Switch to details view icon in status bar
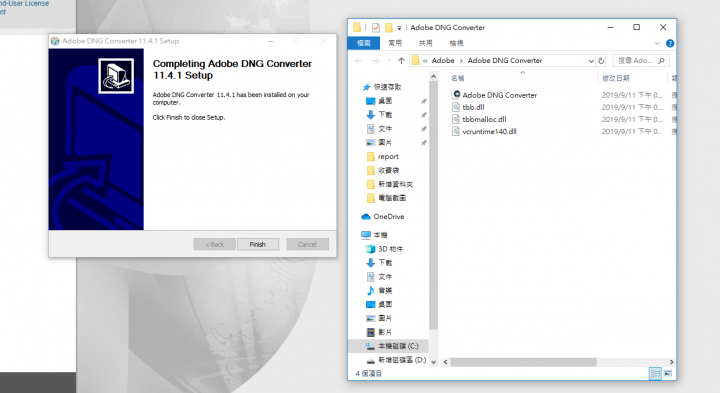This screenshot has height=393, width=720. (x=655, y=373)
